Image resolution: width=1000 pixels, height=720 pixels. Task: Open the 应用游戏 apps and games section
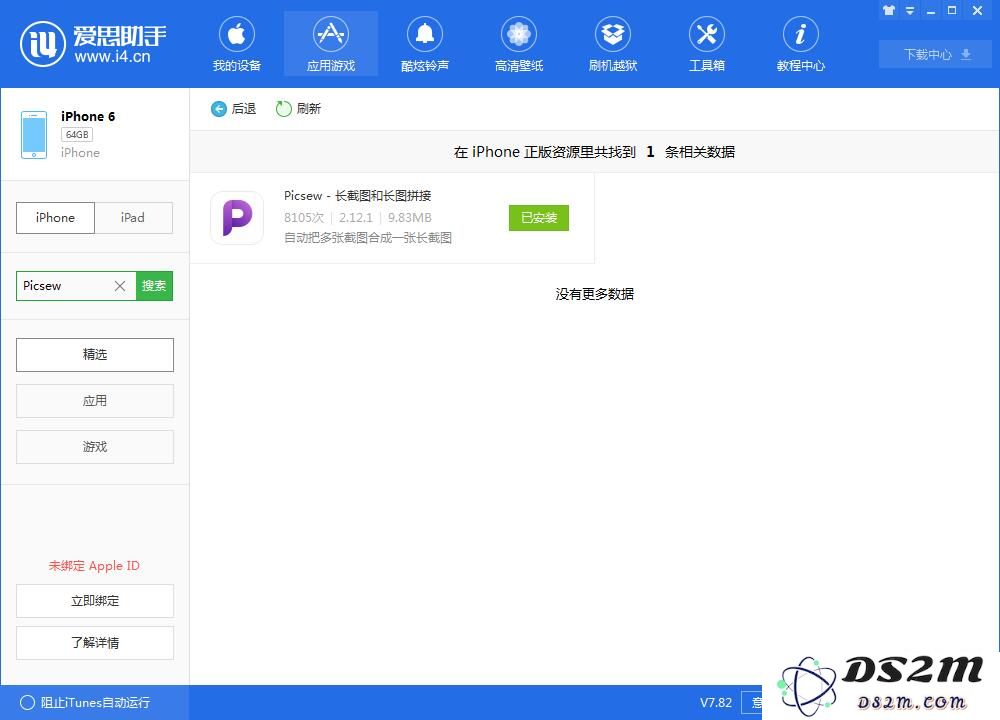330,44
